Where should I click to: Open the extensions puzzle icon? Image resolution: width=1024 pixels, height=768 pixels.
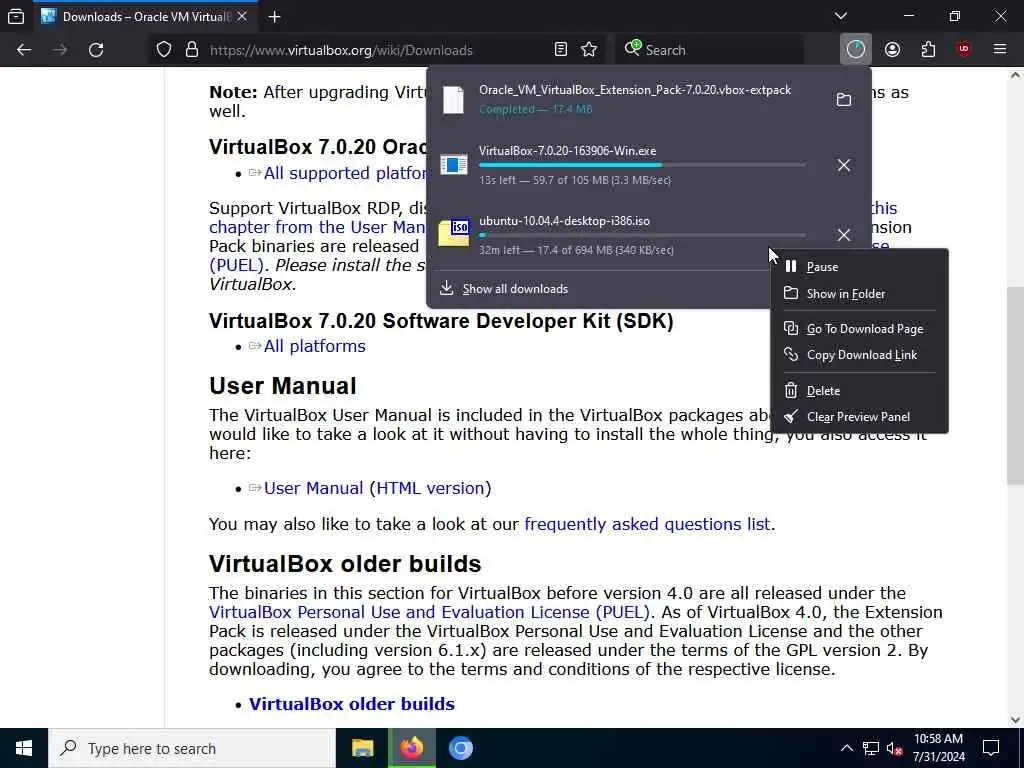pyautogui.click(x=928, y=50)
